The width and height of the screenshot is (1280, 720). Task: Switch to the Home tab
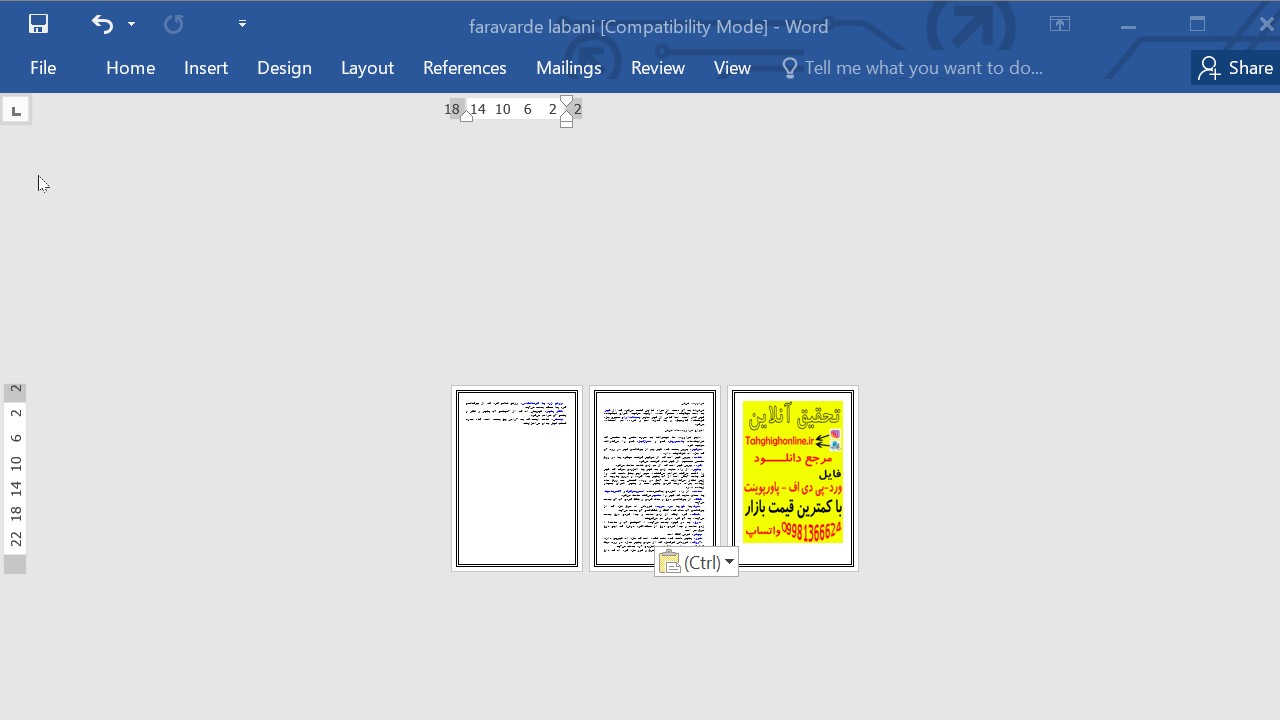(130, 68)
